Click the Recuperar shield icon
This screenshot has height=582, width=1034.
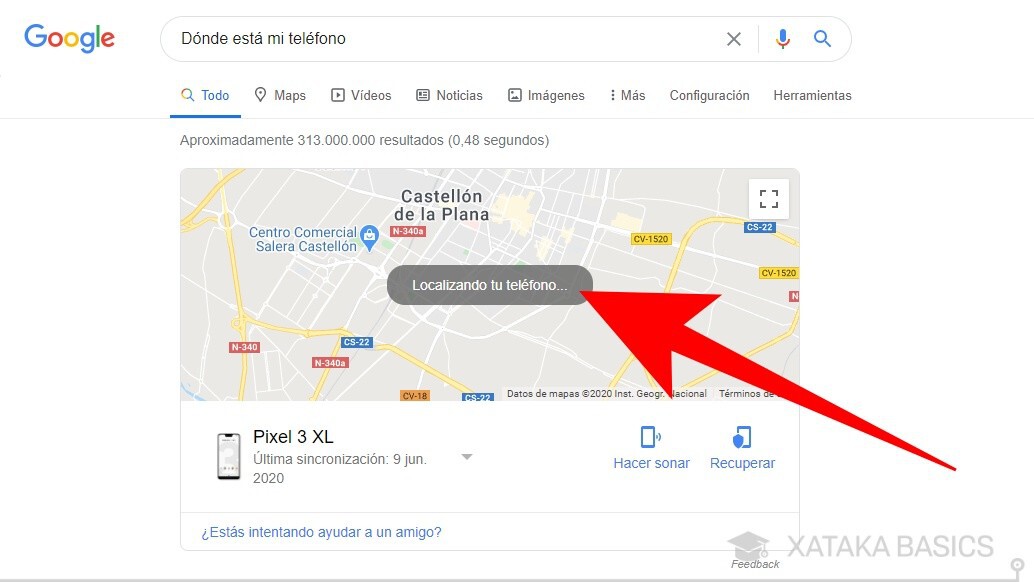tap(742, 437)
